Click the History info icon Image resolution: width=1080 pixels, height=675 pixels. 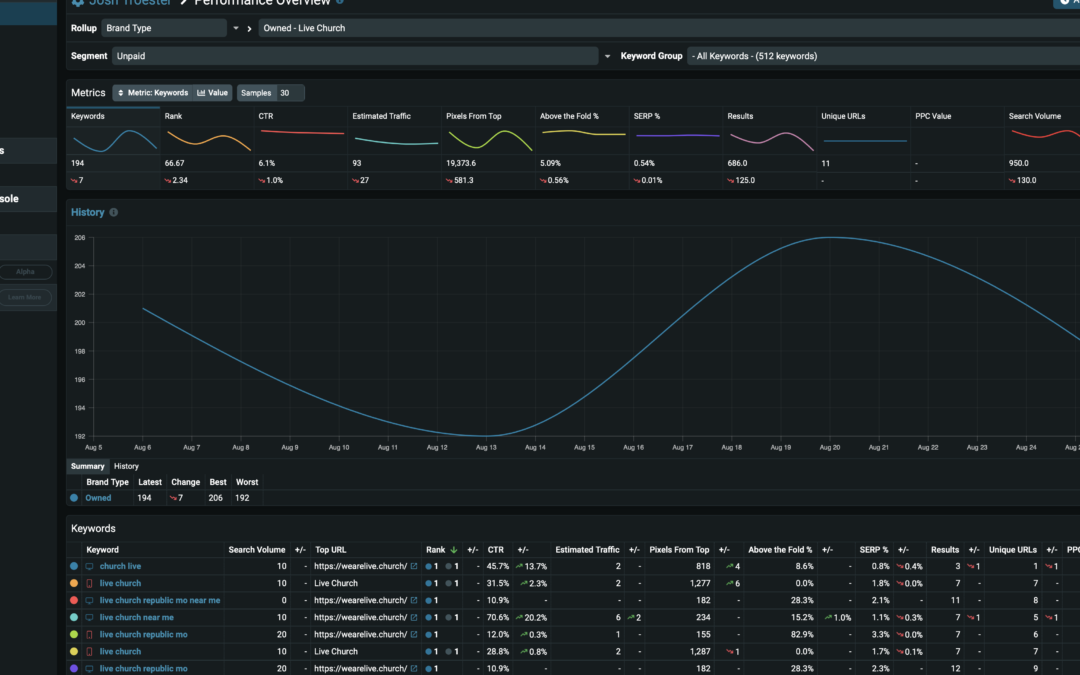[113, 213]
